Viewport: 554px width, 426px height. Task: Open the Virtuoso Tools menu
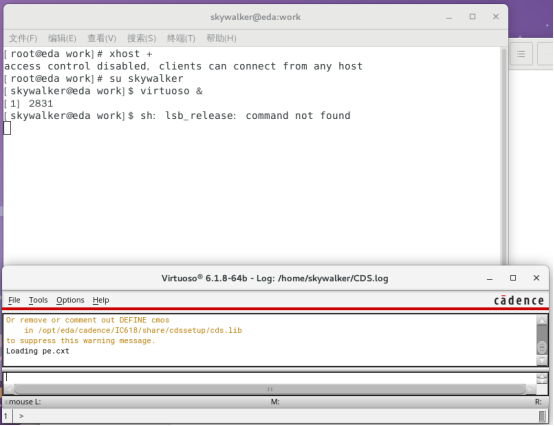38,300
